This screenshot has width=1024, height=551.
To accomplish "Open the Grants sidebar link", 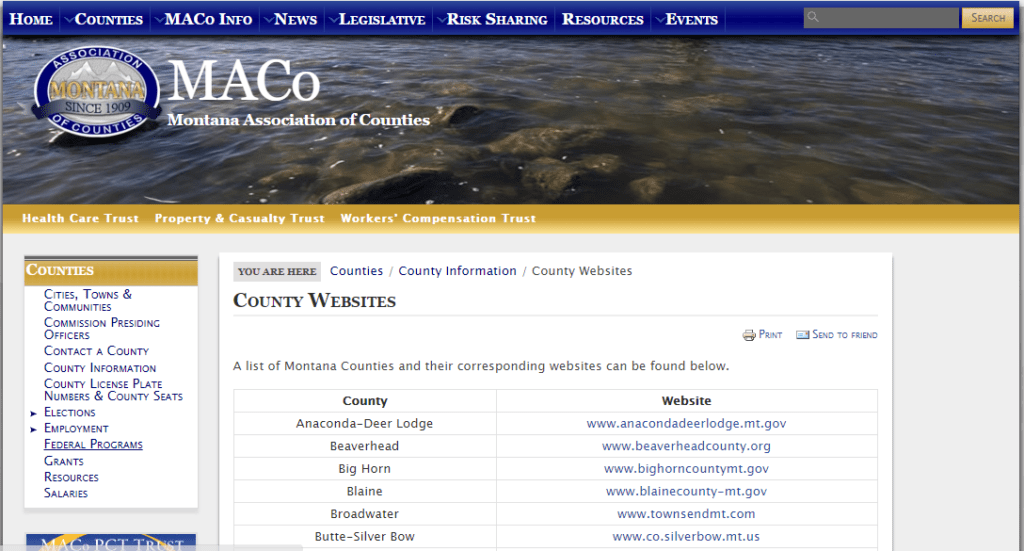I will coord(64,461).
